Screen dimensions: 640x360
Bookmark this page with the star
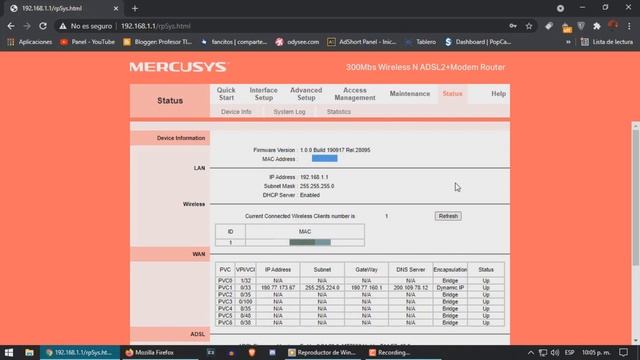529,26
